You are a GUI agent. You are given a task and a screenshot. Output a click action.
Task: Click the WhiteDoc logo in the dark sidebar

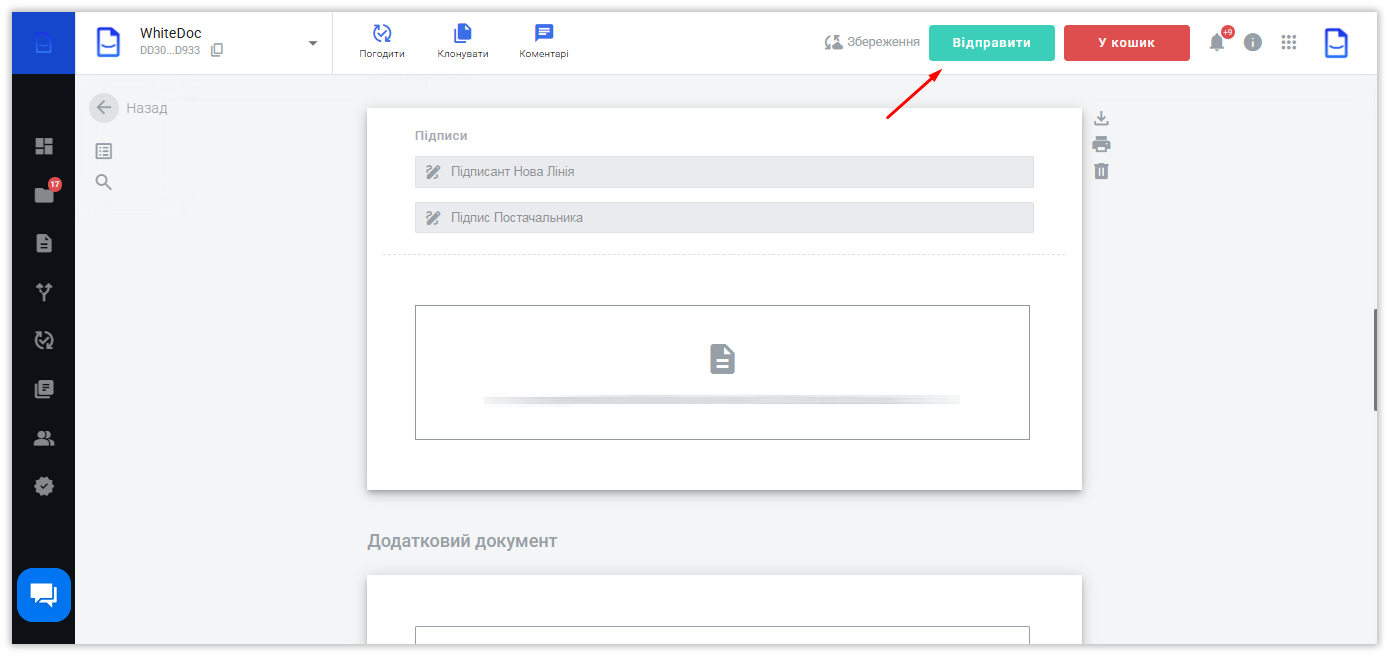[43, 43]
